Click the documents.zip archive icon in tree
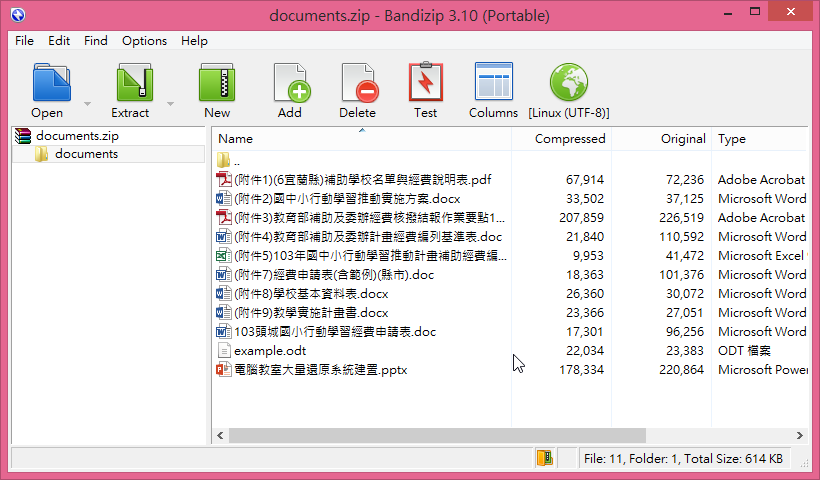The image size is (820, 480). tap(23, 136)
